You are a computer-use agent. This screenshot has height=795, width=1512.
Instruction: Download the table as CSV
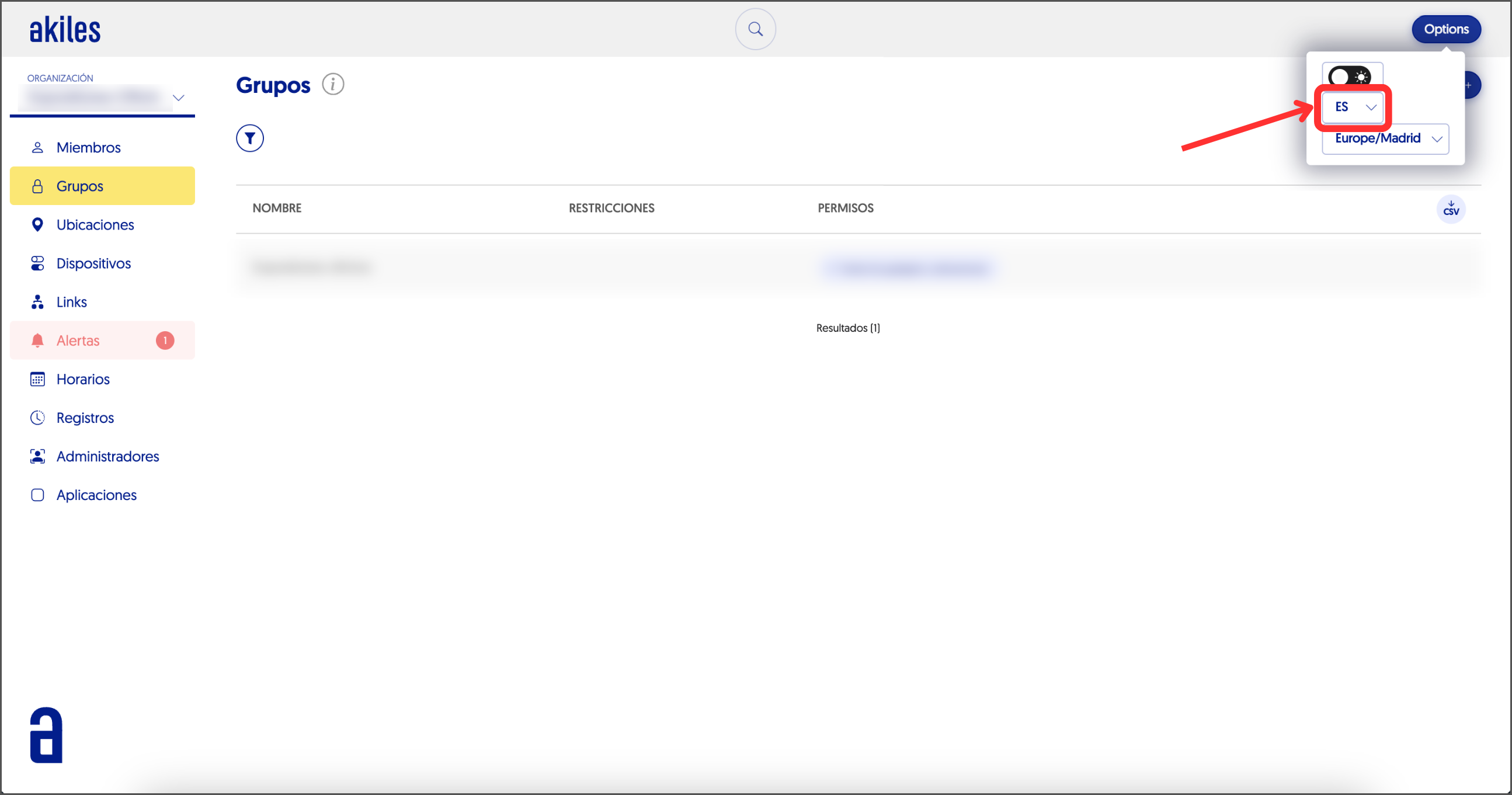pos(1450,209)
